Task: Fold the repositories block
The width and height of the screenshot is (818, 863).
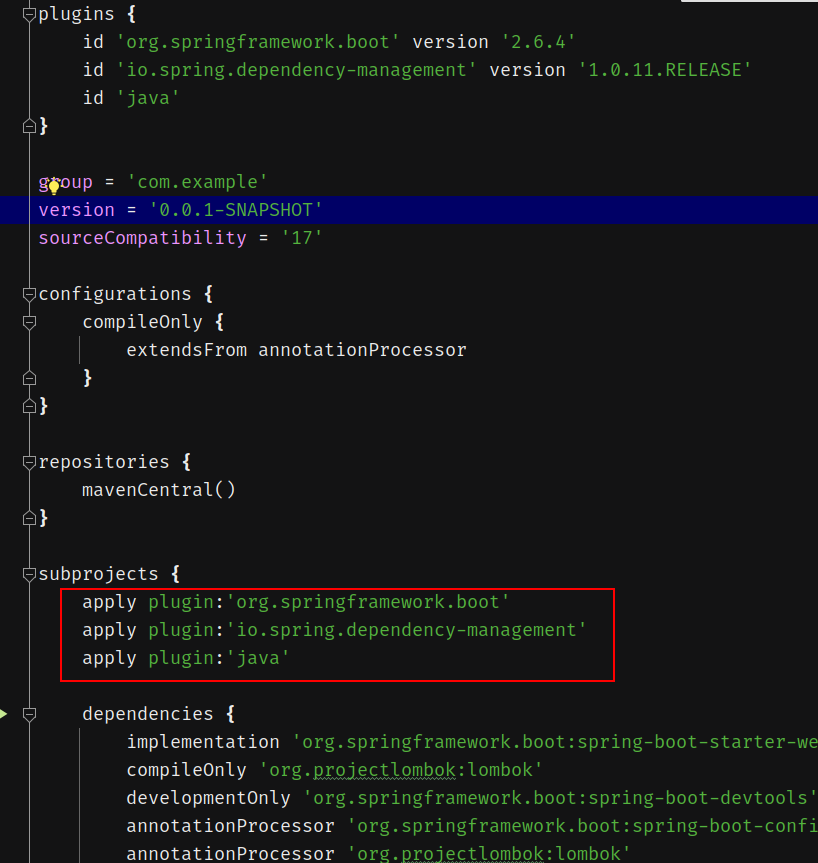Action: click(29, 463)
